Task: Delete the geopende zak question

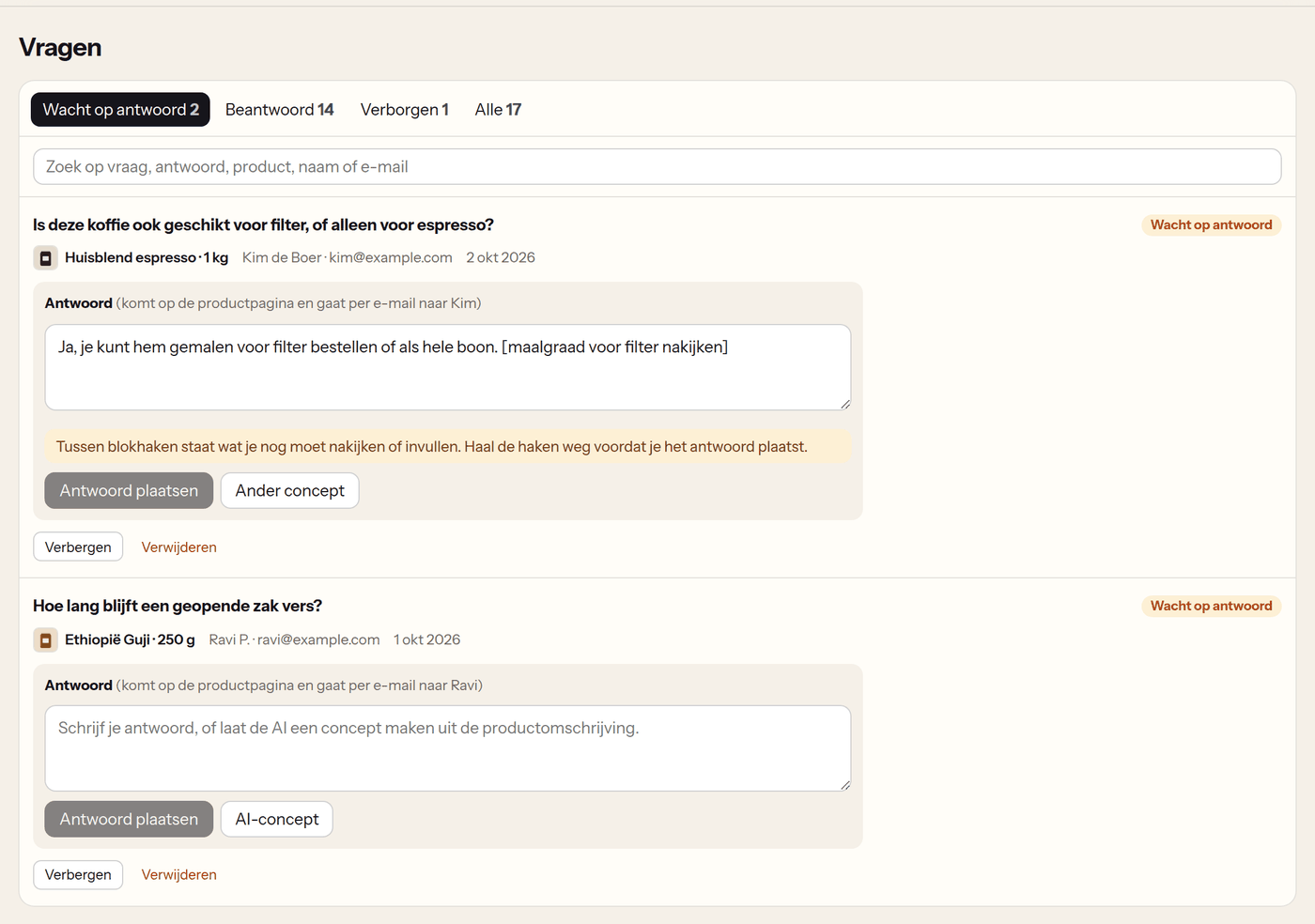Action: 179,875
